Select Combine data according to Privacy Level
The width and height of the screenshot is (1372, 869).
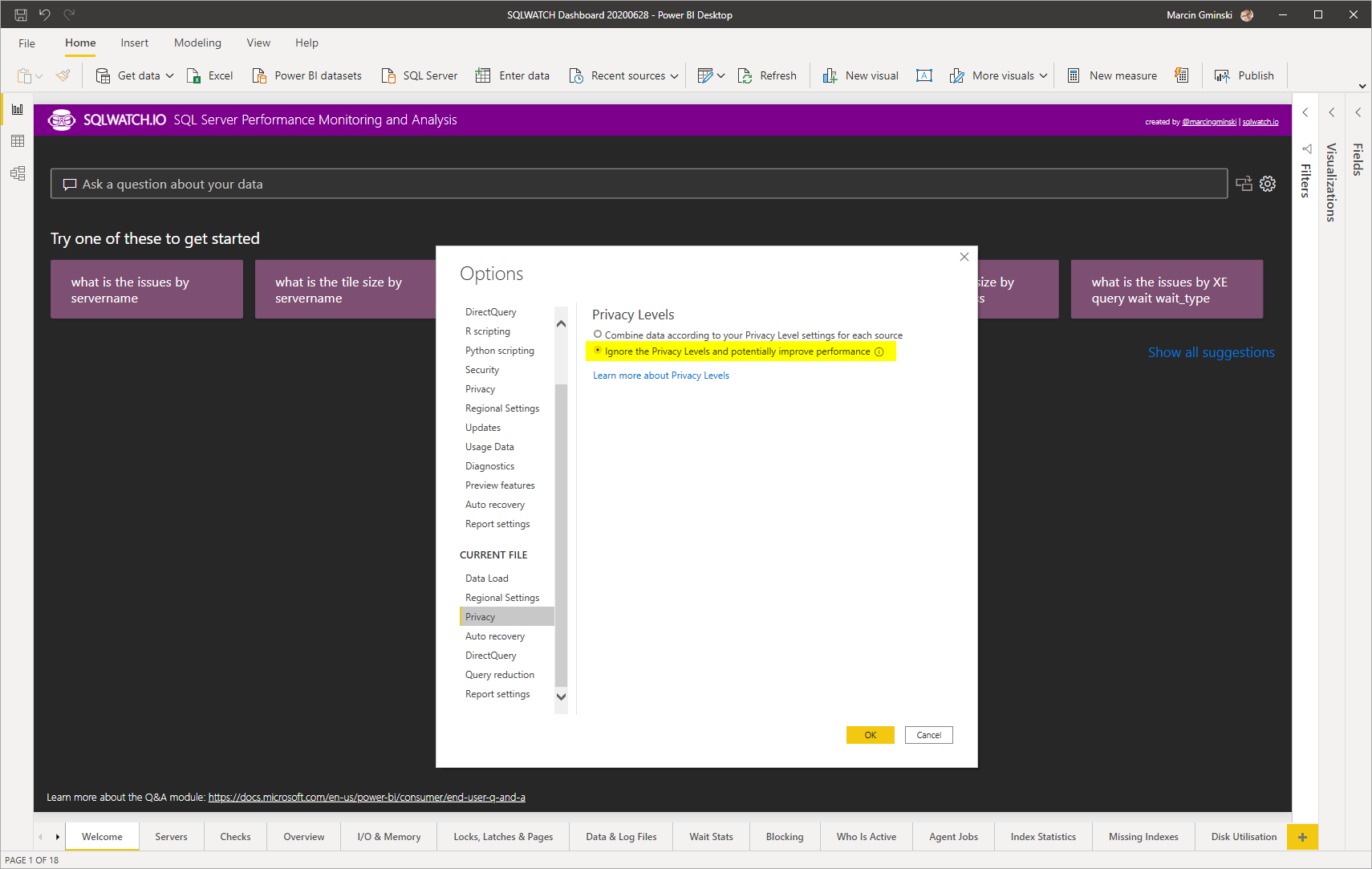(x=598, y=335)
